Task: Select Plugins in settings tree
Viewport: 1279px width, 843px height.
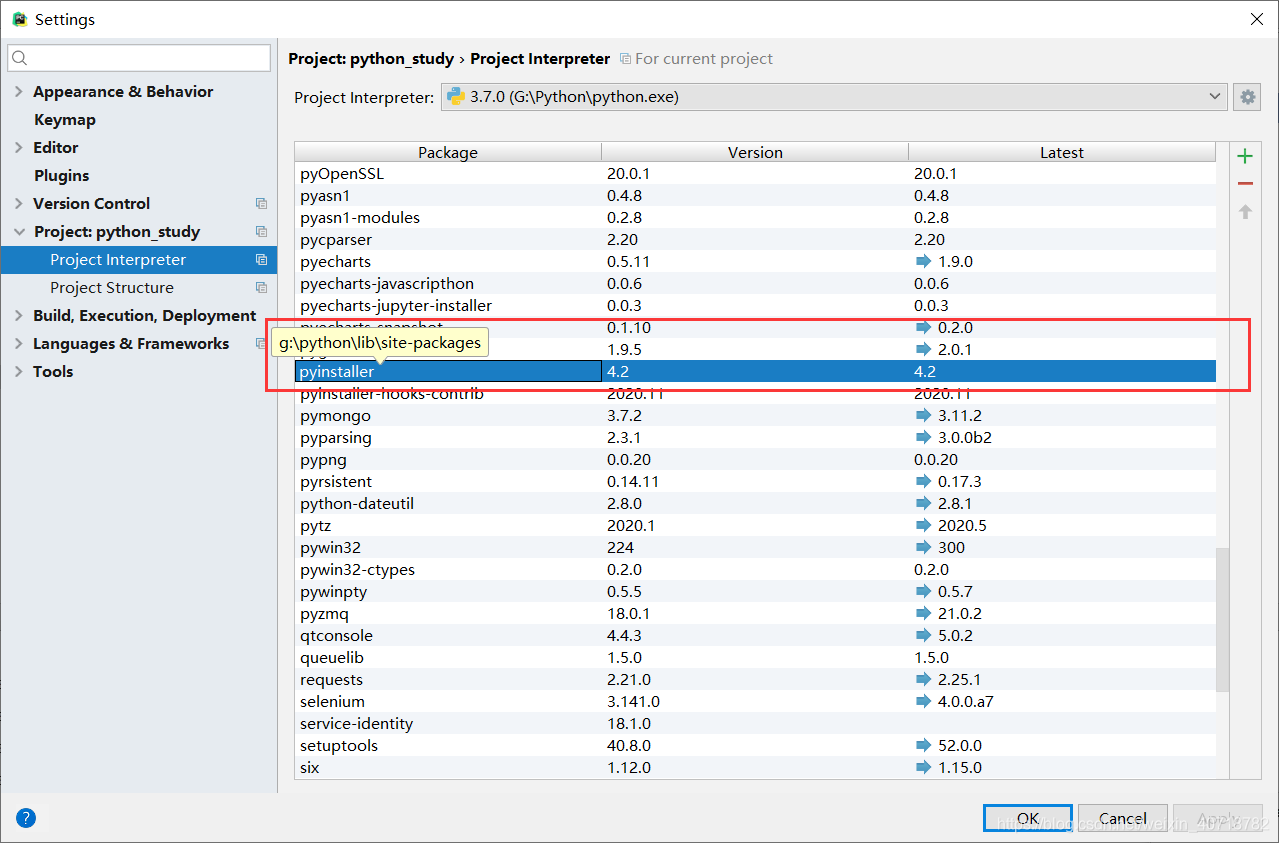Action: point(62,176)
